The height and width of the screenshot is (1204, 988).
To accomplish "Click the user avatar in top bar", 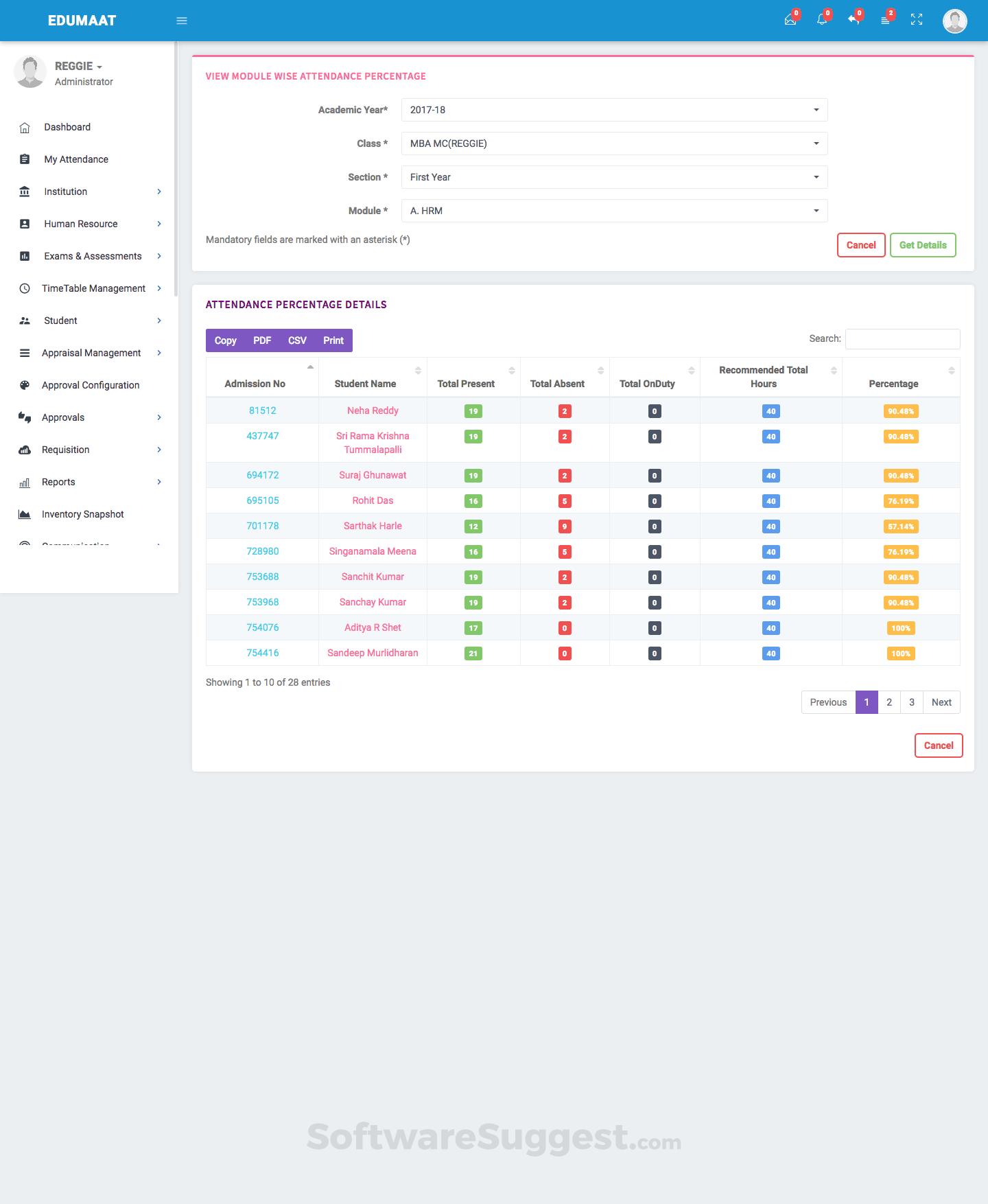I will coord(954,21).
